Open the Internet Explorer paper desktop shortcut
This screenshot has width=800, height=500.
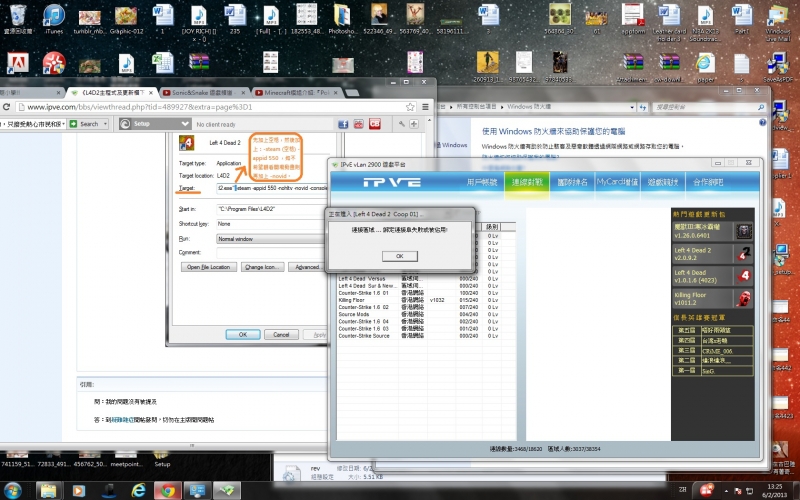[x=706, y=67]
